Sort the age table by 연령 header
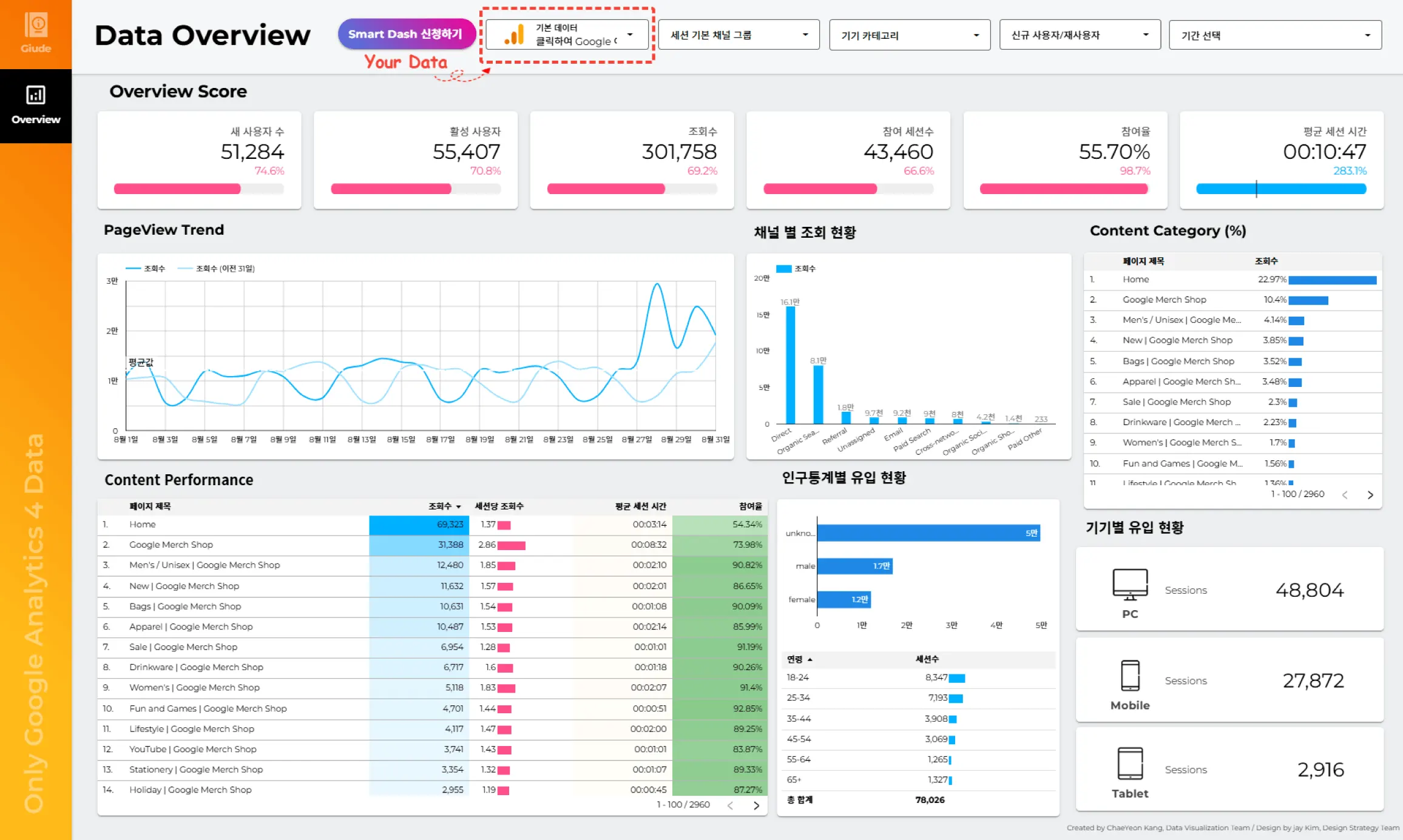The image size is (1403, 840). (799, 659)
